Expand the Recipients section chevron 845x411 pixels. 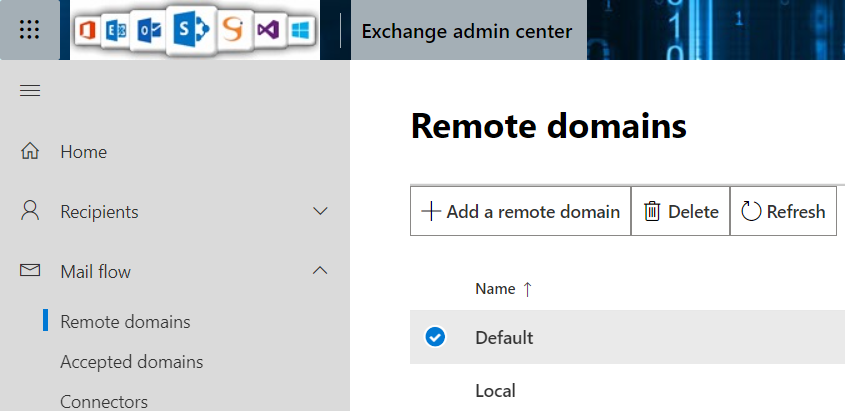point(320,212)
